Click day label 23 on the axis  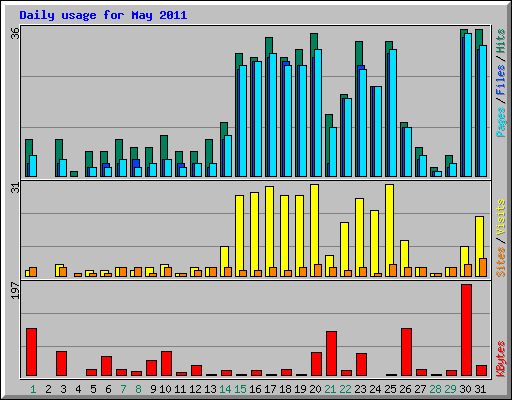360,389
